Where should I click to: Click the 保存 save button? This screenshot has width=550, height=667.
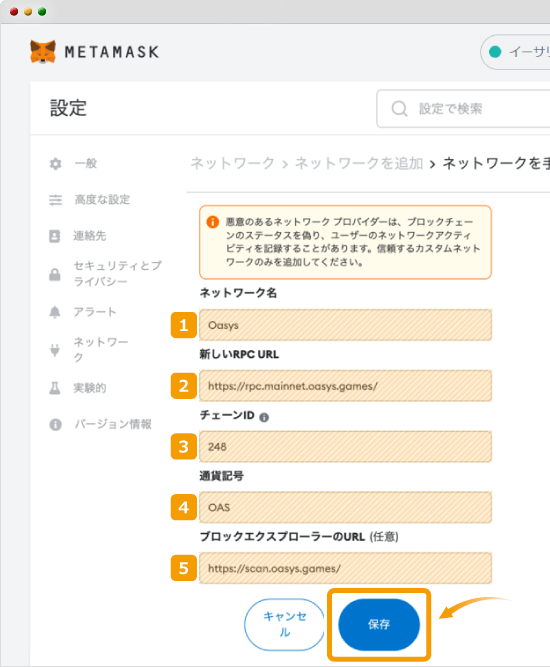coord(379,624)
